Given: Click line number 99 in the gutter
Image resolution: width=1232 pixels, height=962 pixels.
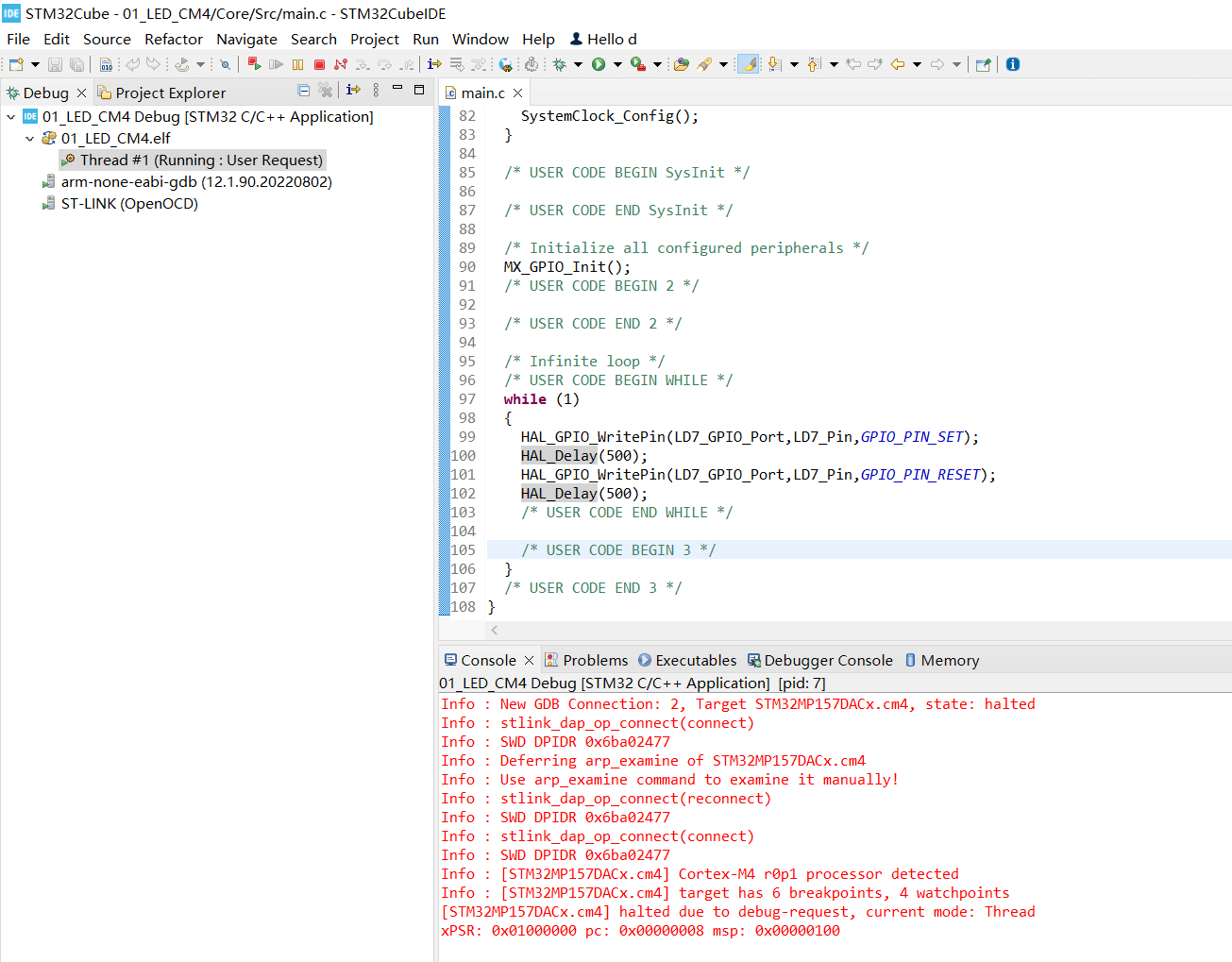Looking at the screenshot, I should tap(467, 437).
